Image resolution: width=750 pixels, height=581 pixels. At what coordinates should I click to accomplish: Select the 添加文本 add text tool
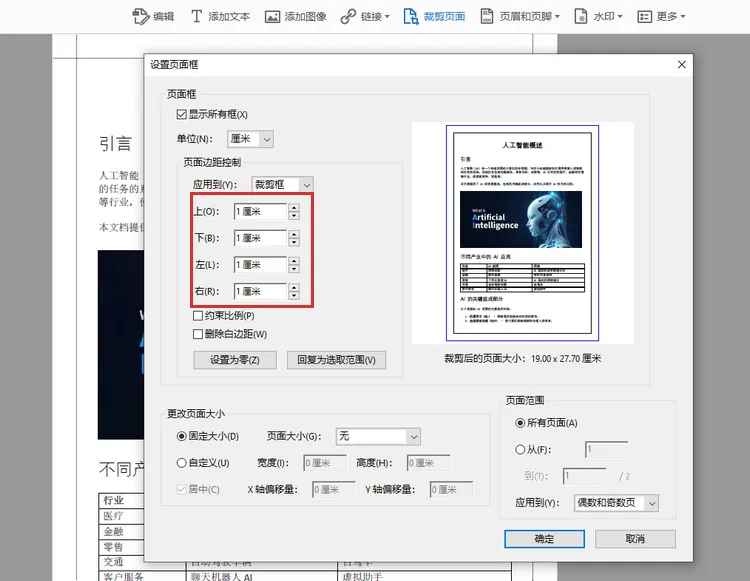220,16
